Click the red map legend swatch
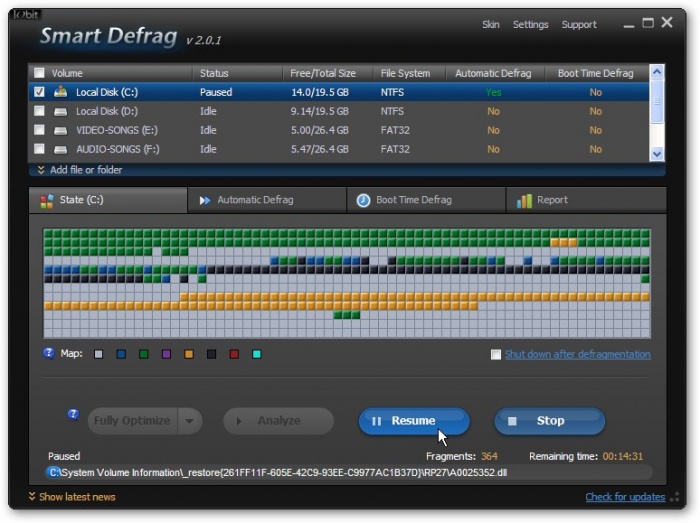Viewport: 700px width, 523px height. pos(234,354)
